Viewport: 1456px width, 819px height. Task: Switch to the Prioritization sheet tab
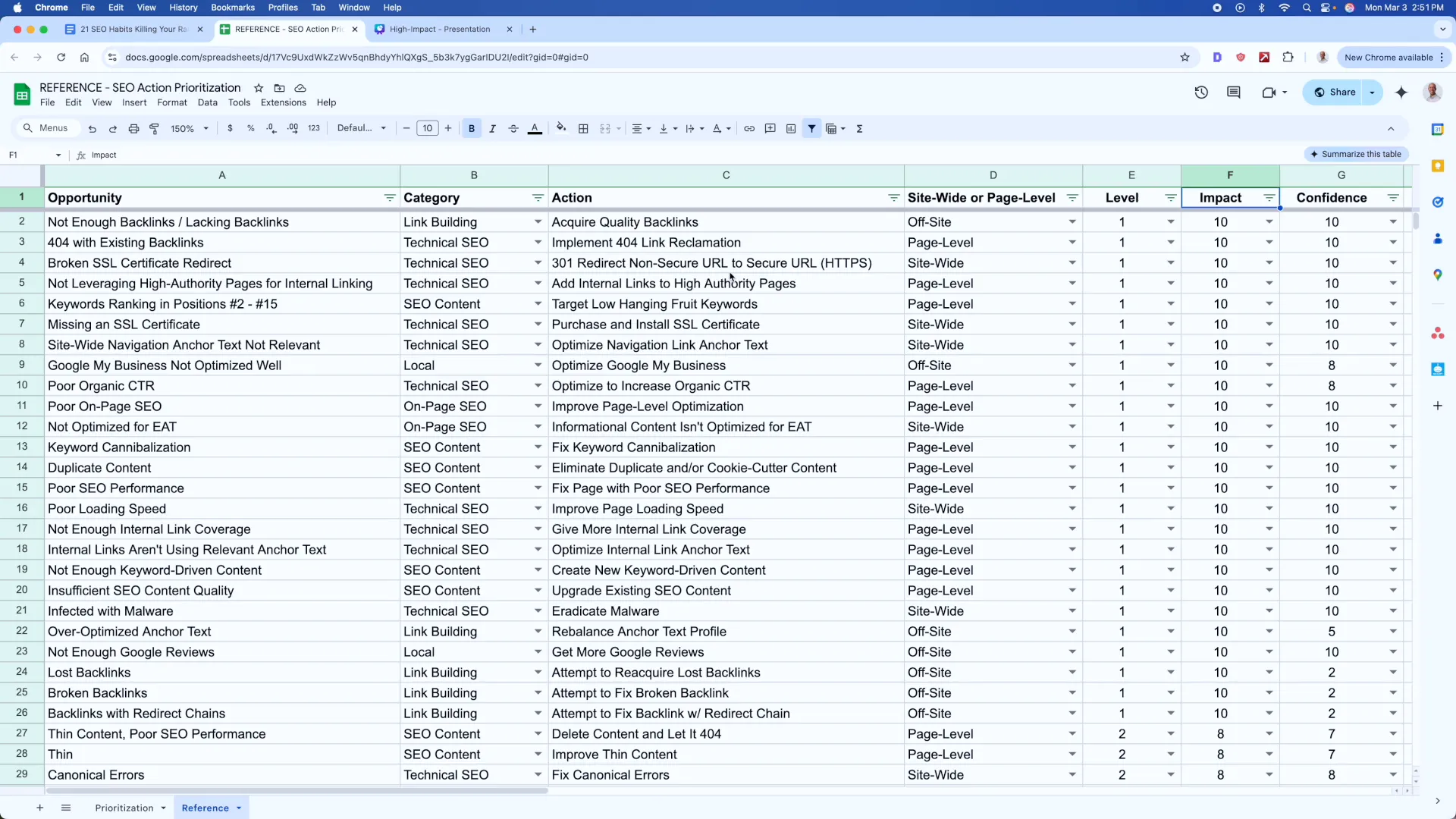tap(125, 808)
